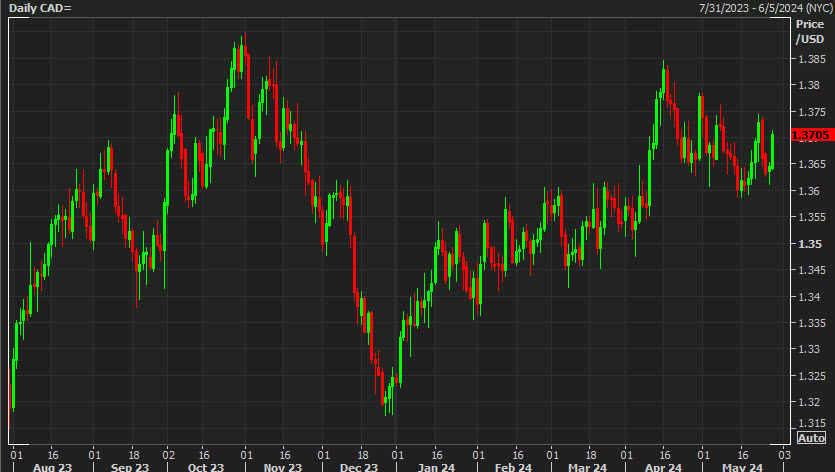Click the Dec 23 month label
Screen dimensions: 835x472
click(x=359, y=467)
